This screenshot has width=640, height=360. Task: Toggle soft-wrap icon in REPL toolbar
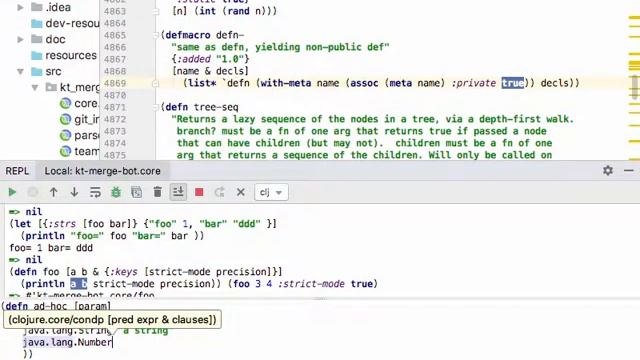pyautogui.click(x=95, y=192)
